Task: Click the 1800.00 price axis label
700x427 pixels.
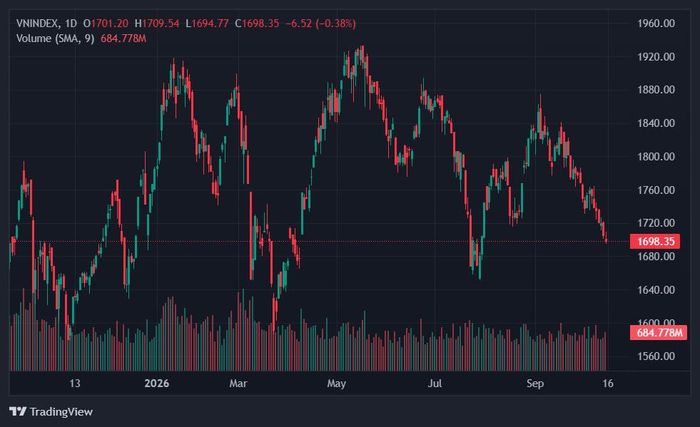Action: coord(656,157)
